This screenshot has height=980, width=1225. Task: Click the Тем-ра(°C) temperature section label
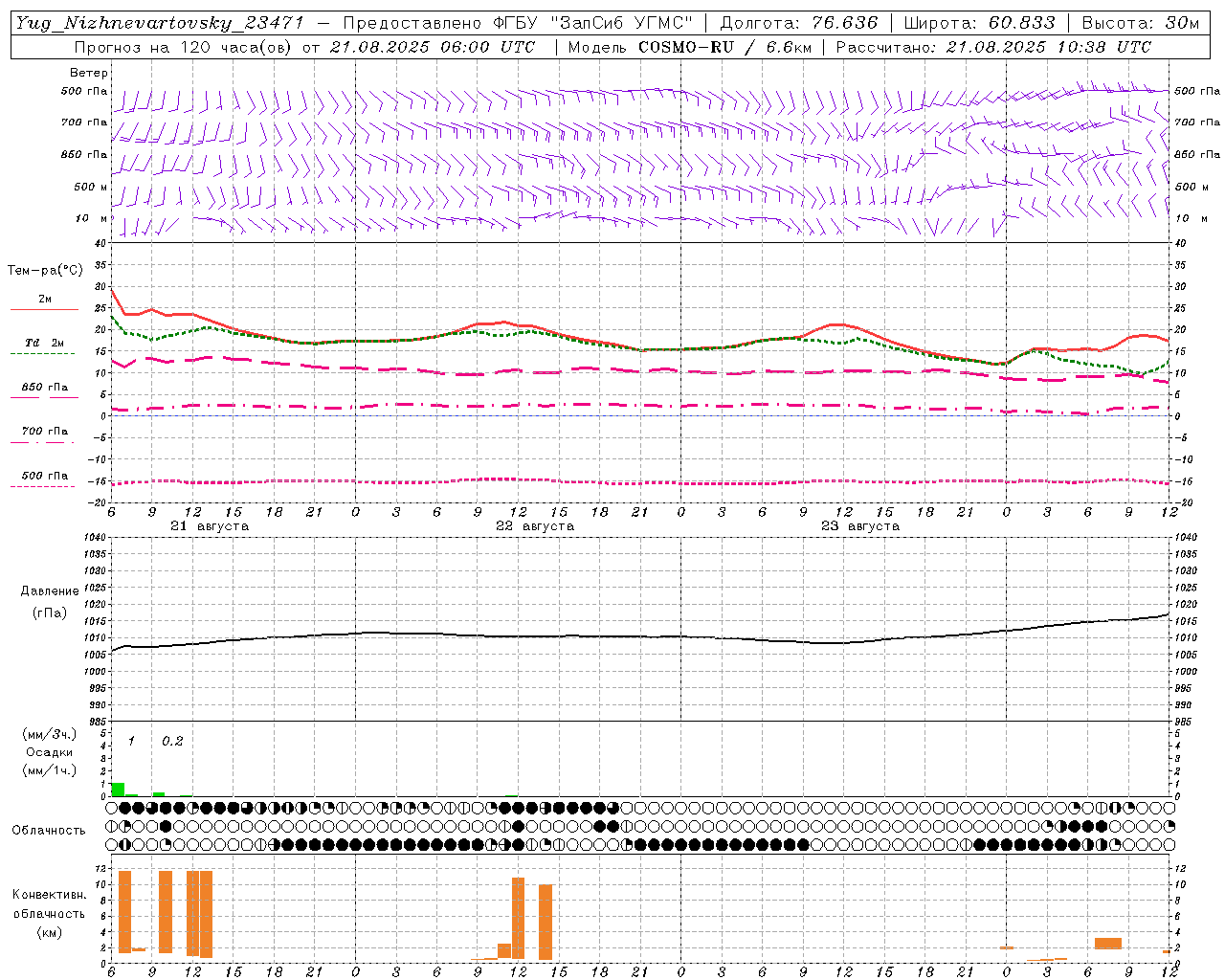[x=45, y=271]
